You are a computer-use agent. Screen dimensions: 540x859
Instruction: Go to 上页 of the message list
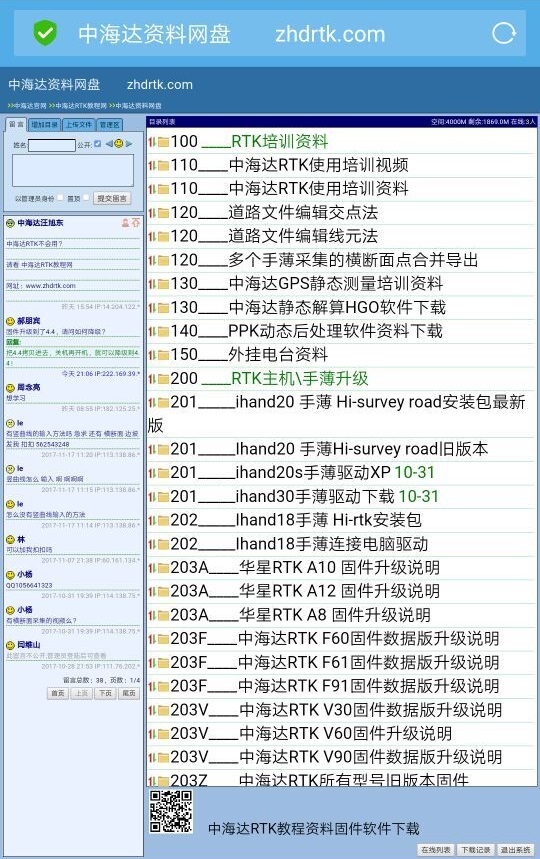coord(81,693)
